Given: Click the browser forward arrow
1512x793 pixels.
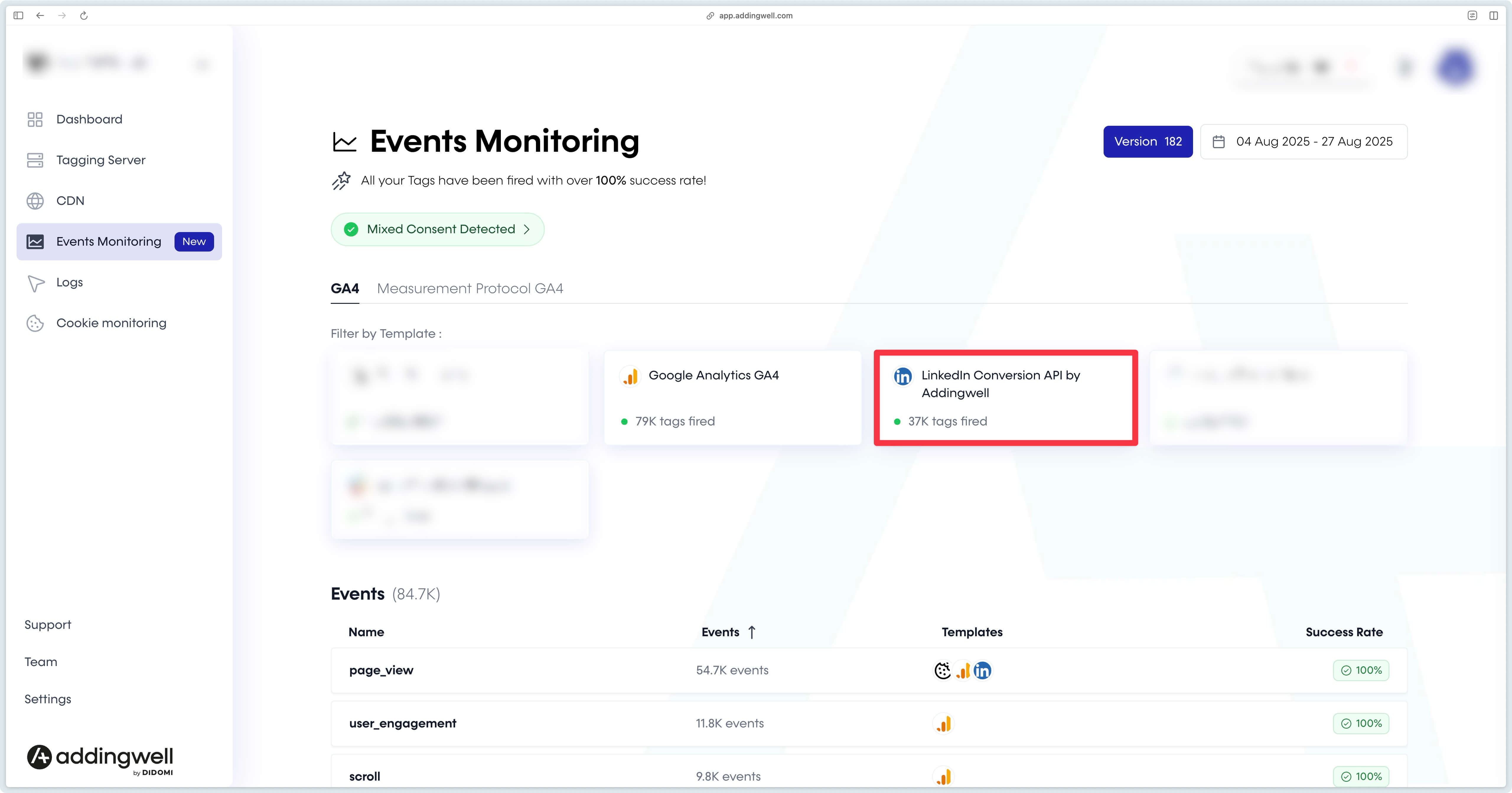Looking at the screenshot, I should coord(62,15).
